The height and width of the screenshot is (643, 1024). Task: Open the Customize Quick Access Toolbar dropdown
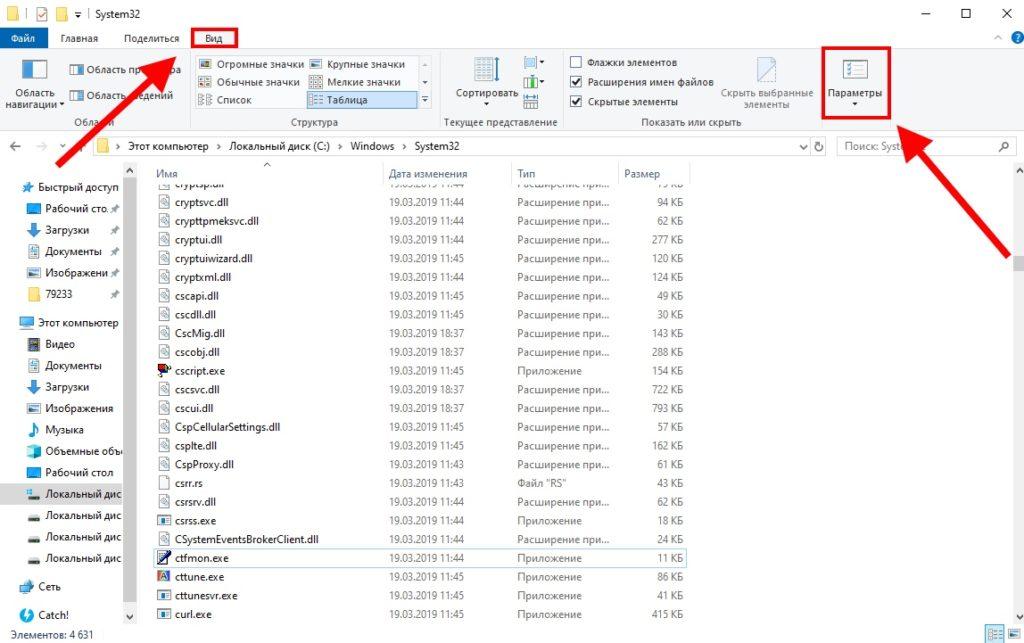[78, 14]
